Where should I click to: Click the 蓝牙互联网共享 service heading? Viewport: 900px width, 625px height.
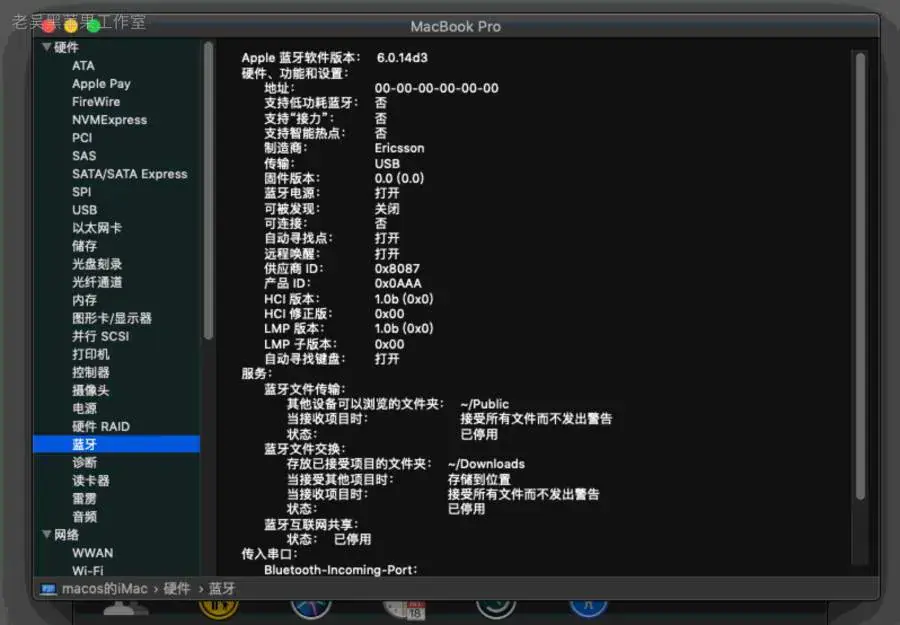coord(311,525)
